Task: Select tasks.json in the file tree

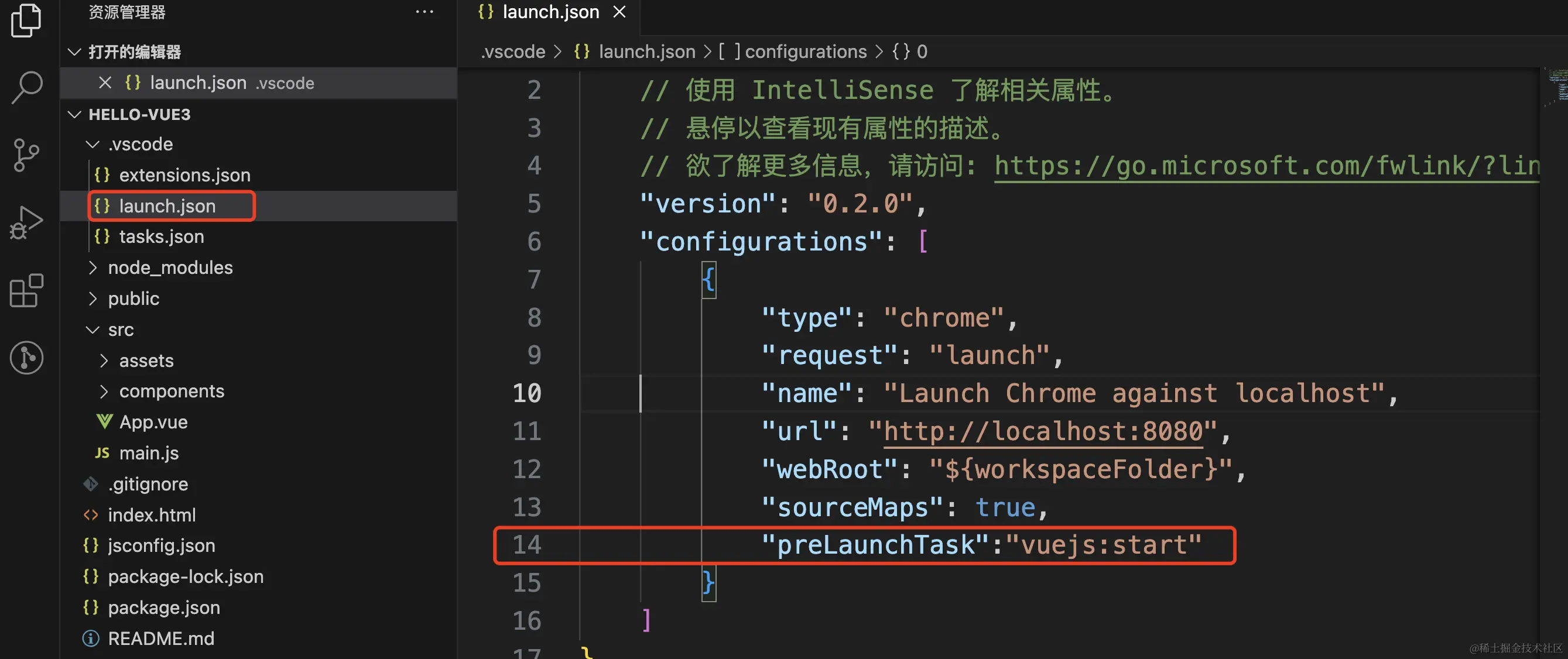Action: coord(161,236)
